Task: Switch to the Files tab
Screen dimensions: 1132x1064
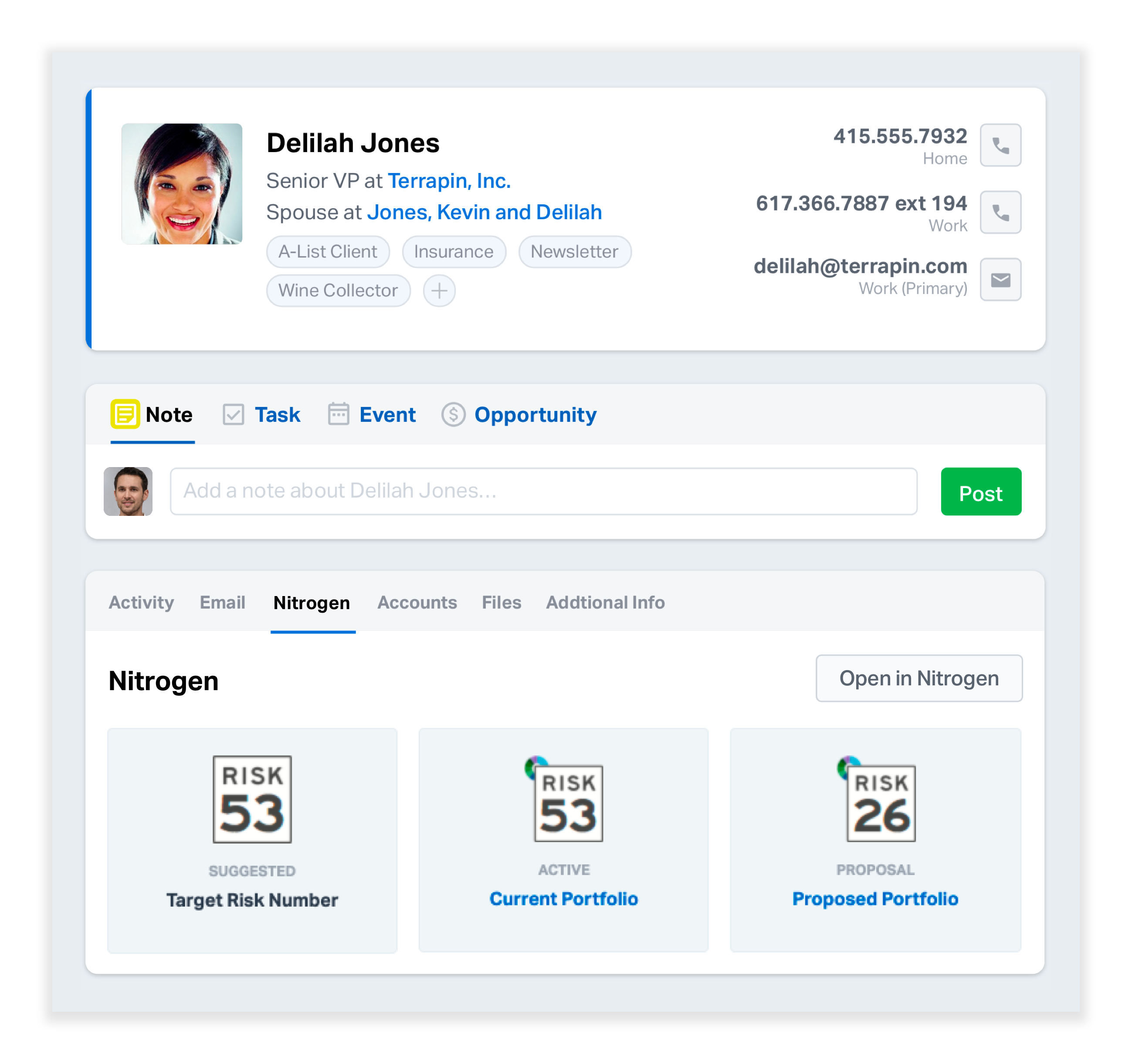Action: click(501, 602)
